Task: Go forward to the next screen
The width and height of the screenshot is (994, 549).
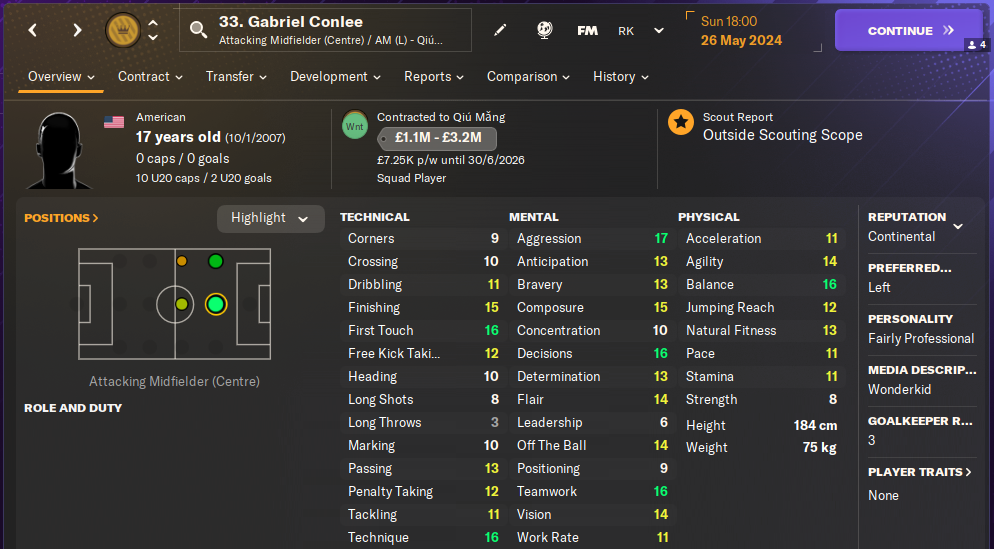Action: [77, 30]
